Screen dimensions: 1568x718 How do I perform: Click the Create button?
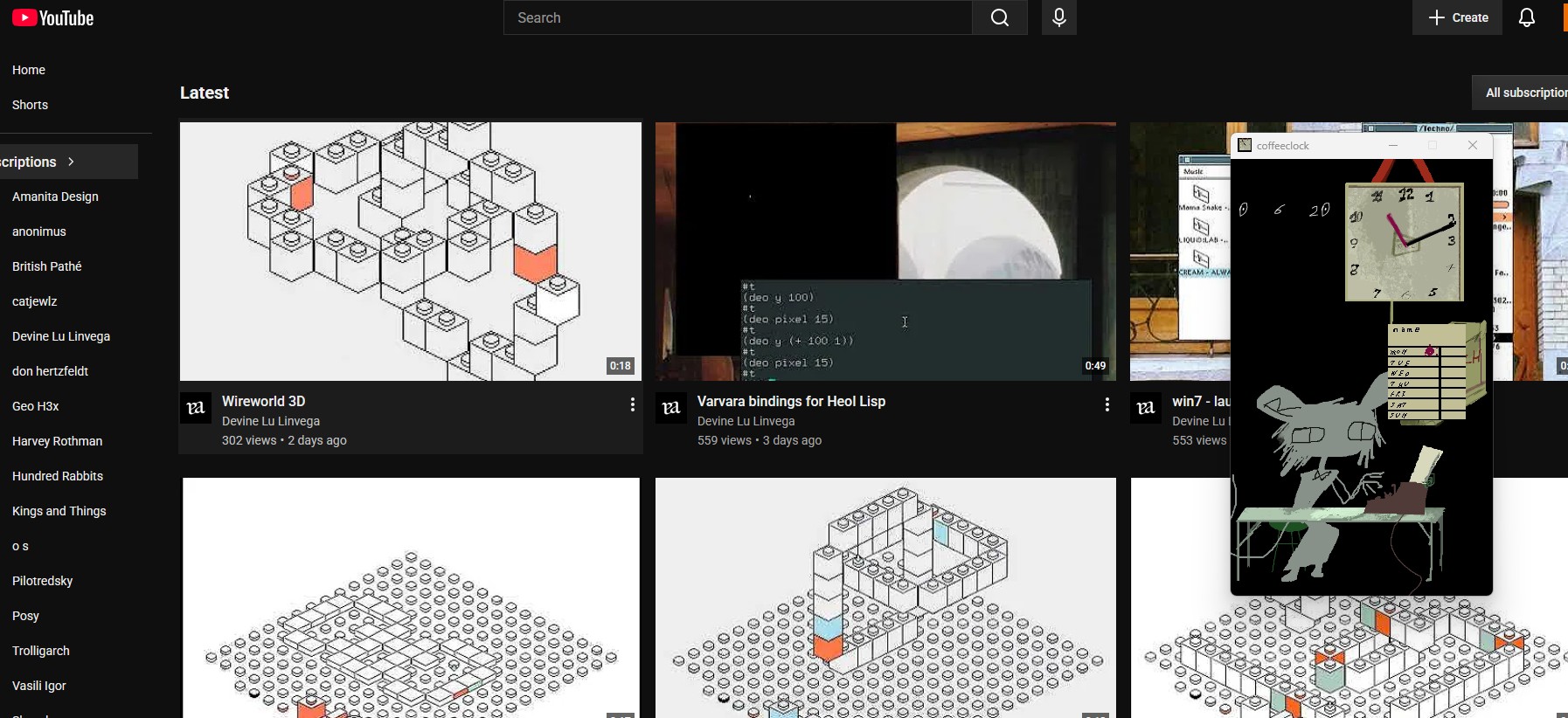1457,17
